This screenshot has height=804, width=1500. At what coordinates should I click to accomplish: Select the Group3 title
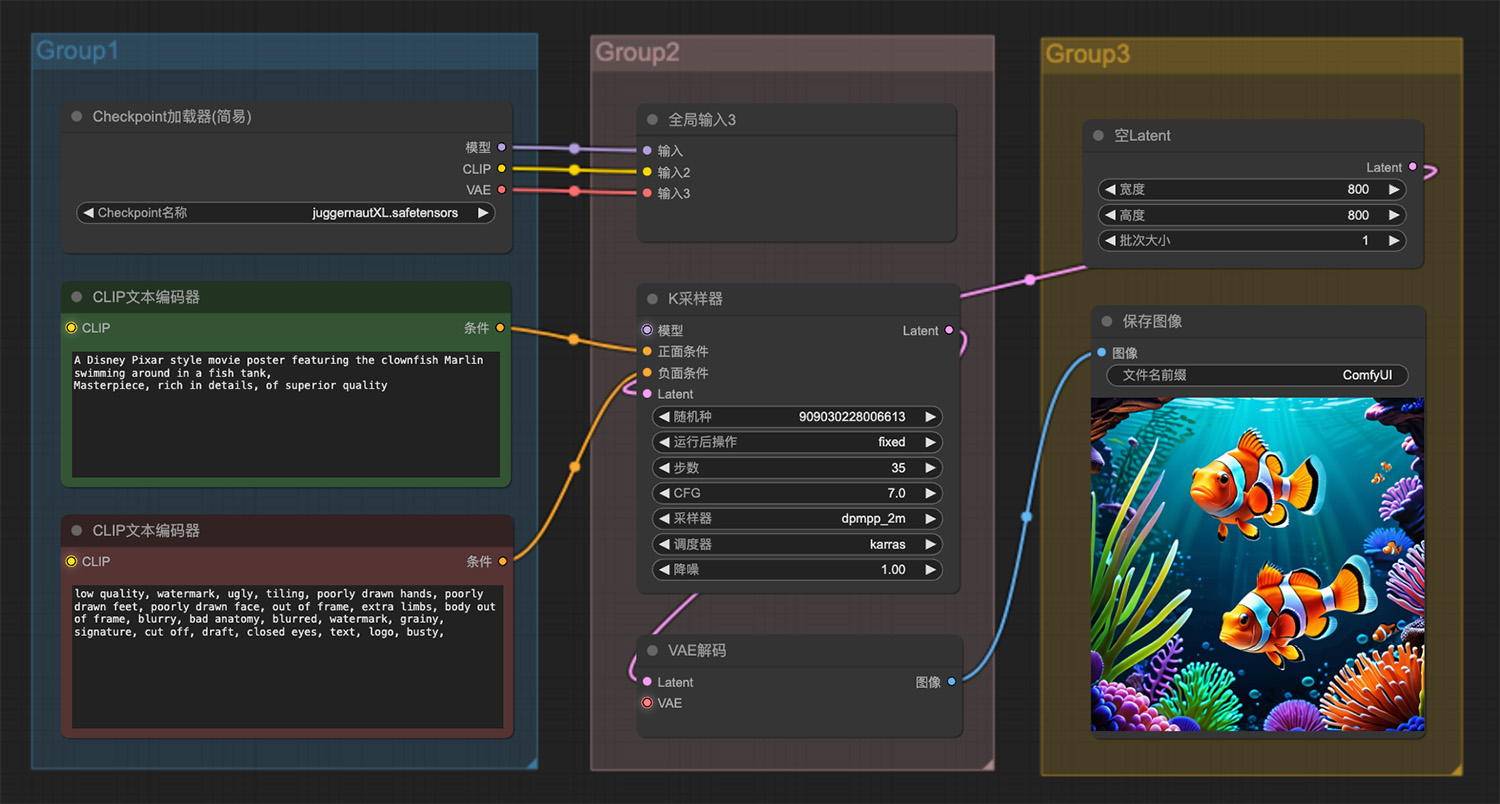coord(1087,54)
